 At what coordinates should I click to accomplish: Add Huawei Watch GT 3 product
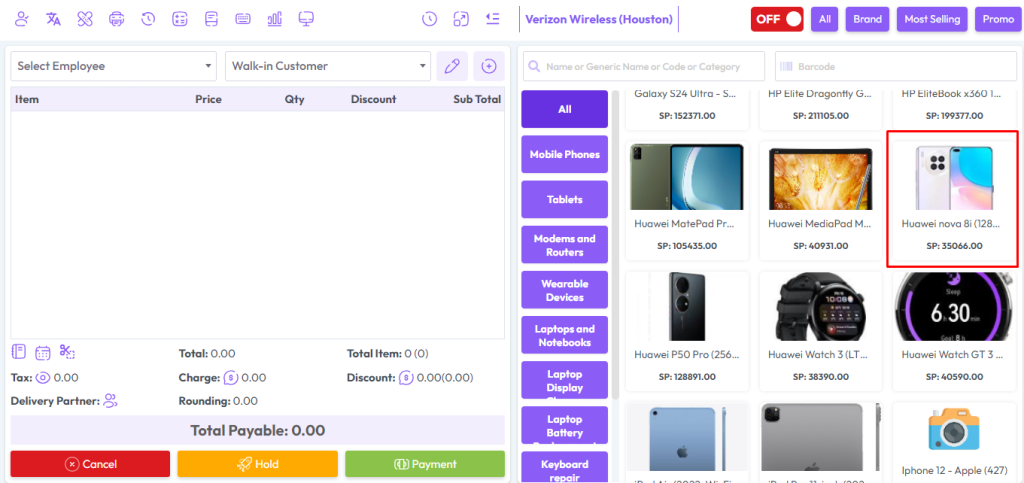coord(955,330)
